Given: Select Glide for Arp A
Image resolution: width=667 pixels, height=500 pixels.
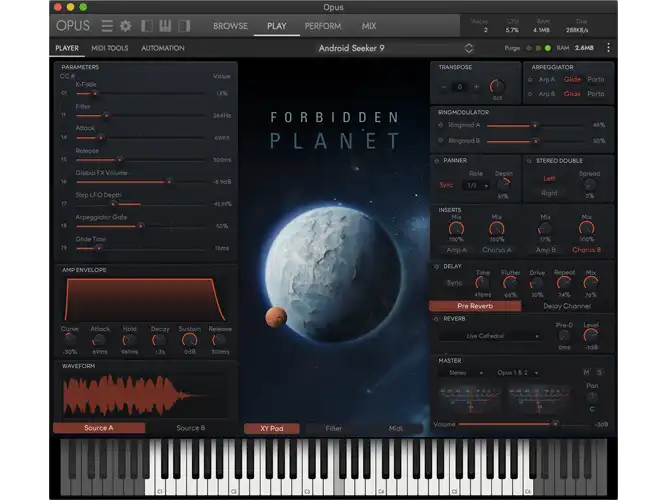Looking at the screenshot, I should pyautogui.click(x=572, y=80).
